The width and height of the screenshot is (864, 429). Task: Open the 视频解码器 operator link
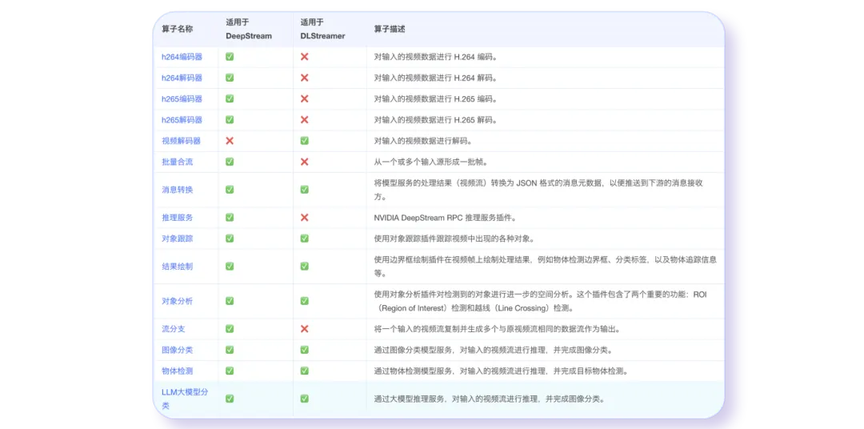(x=181, y=141)
